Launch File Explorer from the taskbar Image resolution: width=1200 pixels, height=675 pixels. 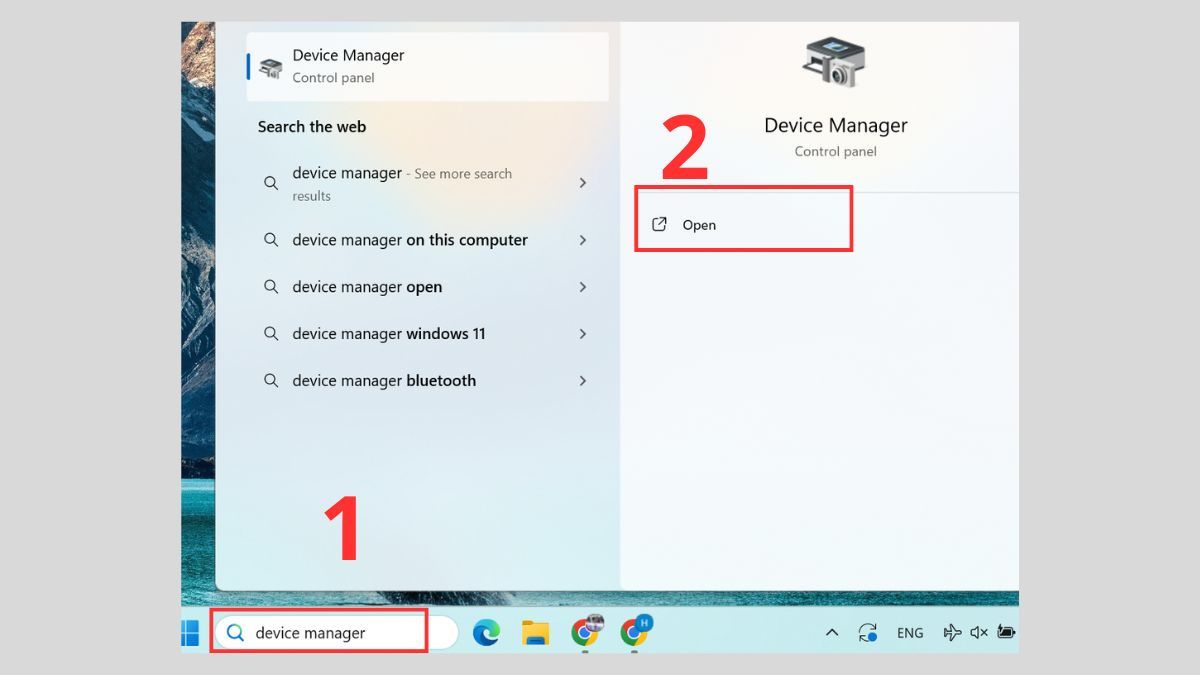click(536, 632)
